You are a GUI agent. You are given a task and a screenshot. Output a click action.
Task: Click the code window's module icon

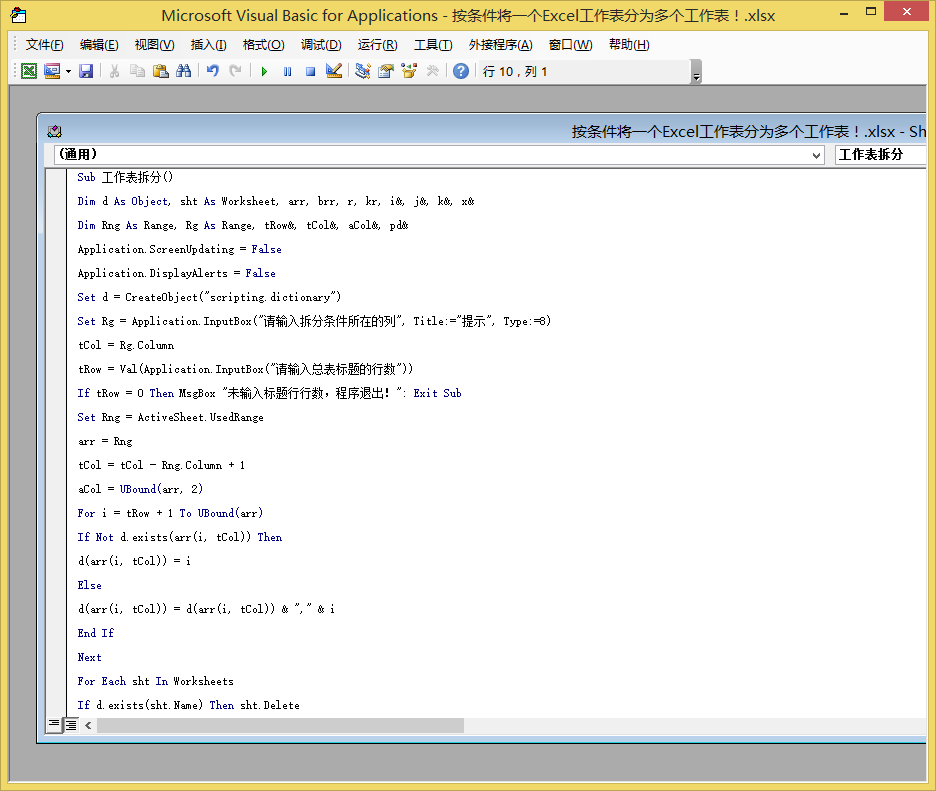pos(54,131)
